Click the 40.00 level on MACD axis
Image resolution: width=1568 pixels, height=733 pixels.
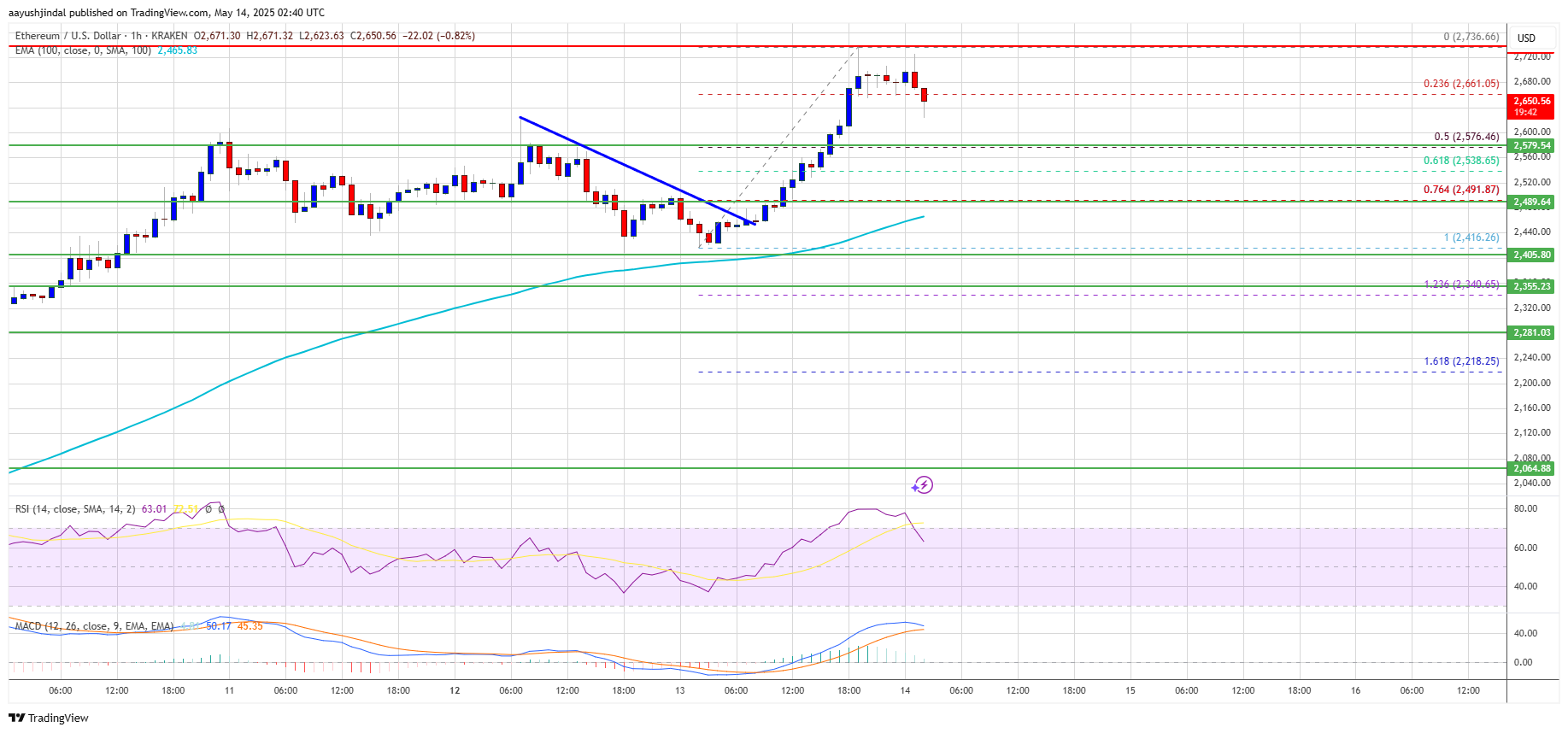(x=1525, y=633)
